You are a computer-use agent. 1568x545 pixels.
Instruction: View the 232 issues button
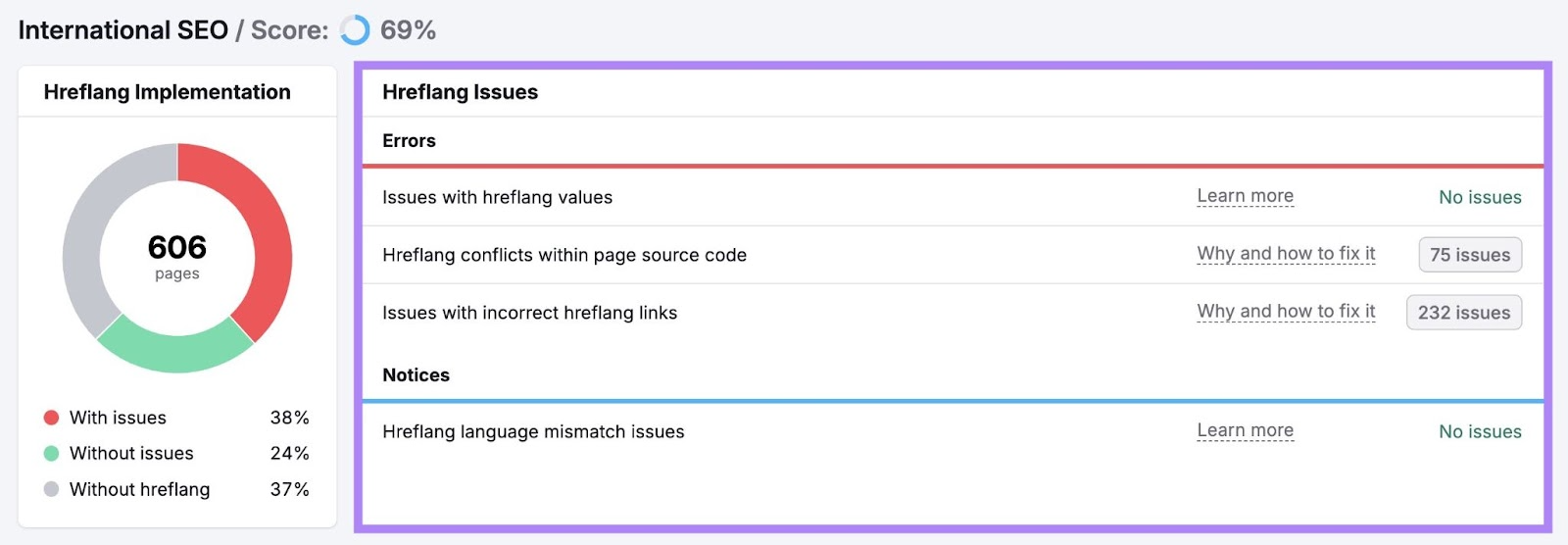(1463, 313)
